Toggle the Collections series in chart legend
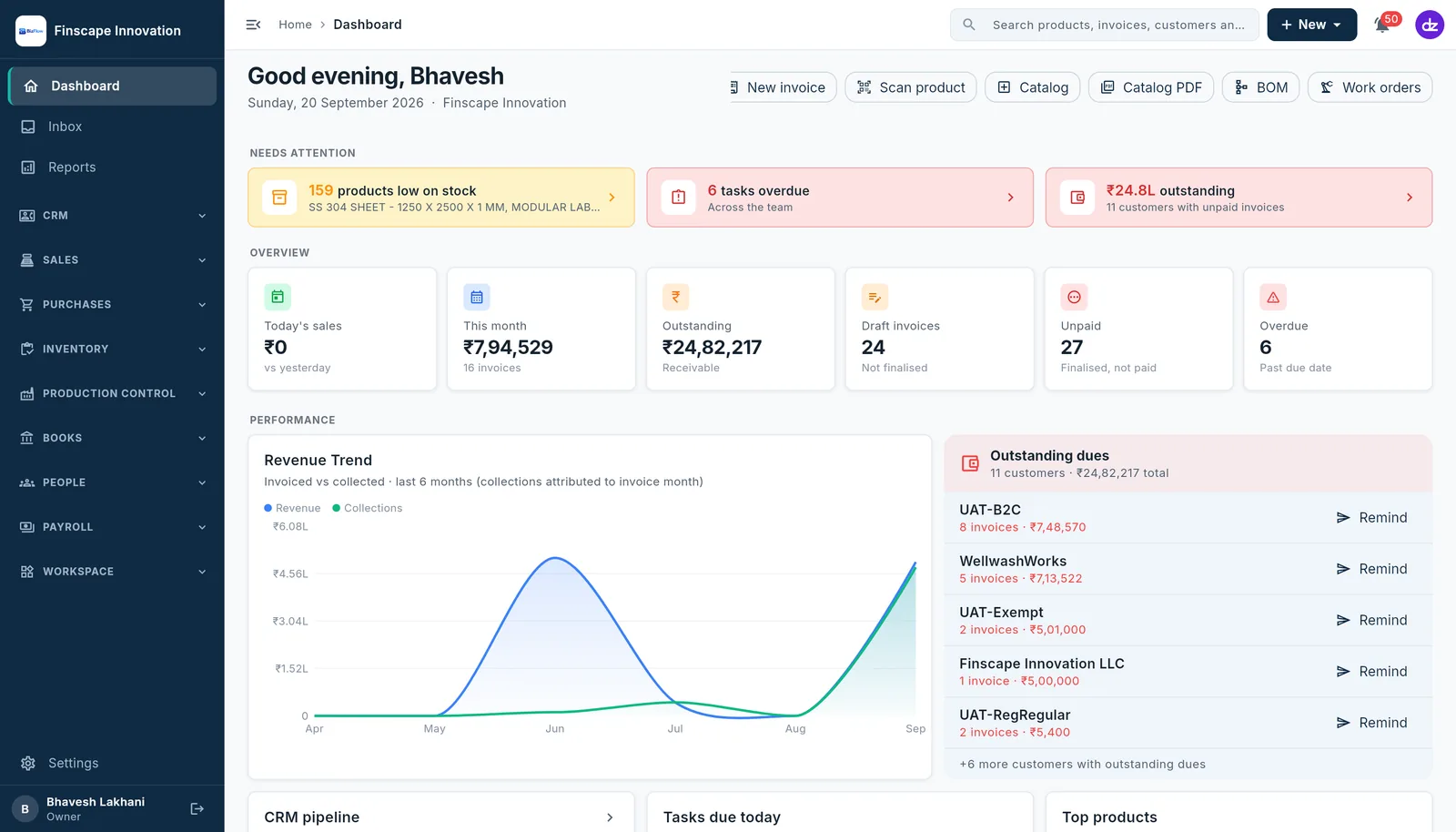This screenshot has width=1456, height=832. (x=368, y=508)
